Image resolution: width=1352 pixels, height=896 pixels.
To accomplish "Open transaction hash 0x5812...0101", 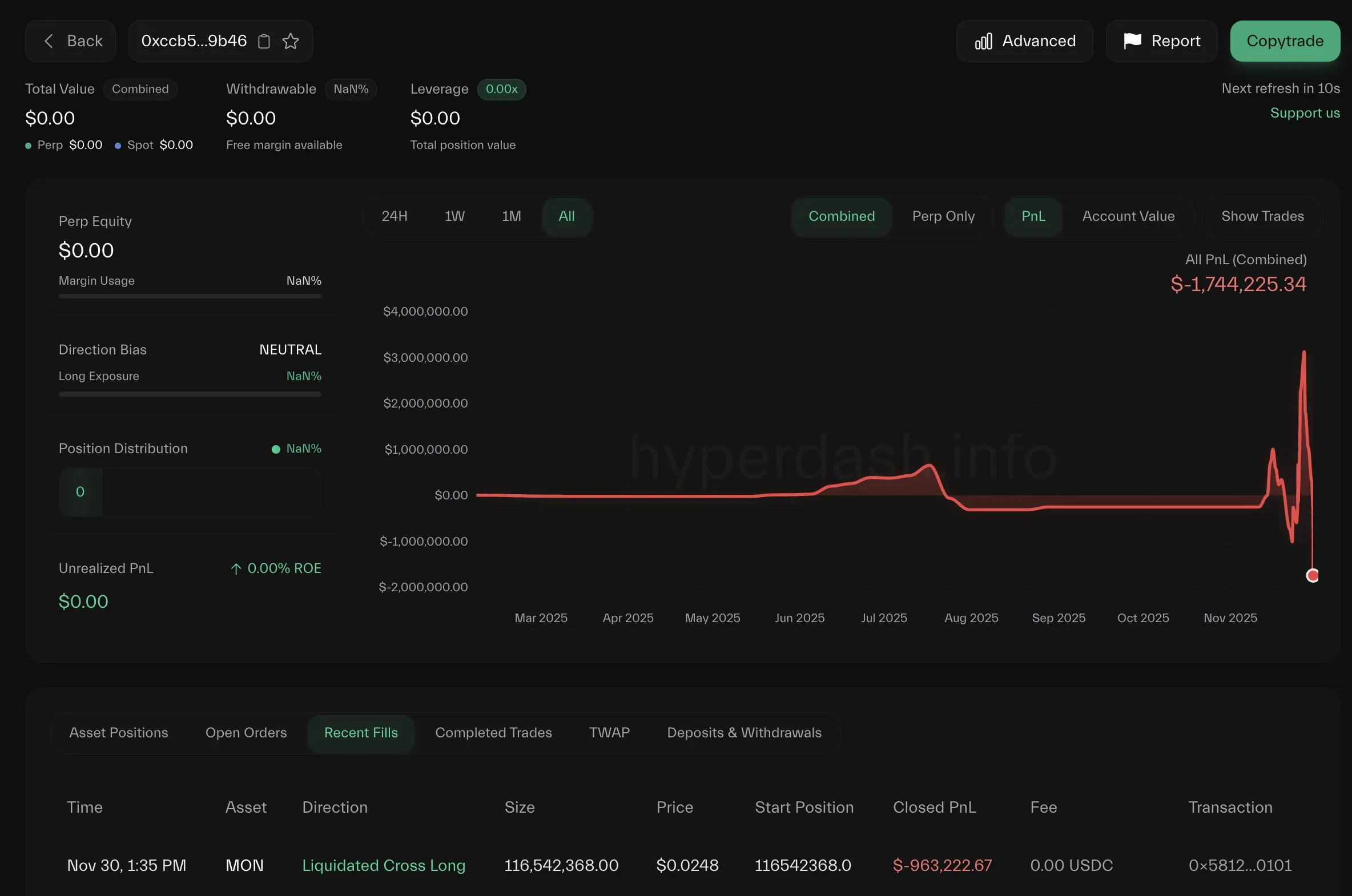I will tap(1240, 866).
